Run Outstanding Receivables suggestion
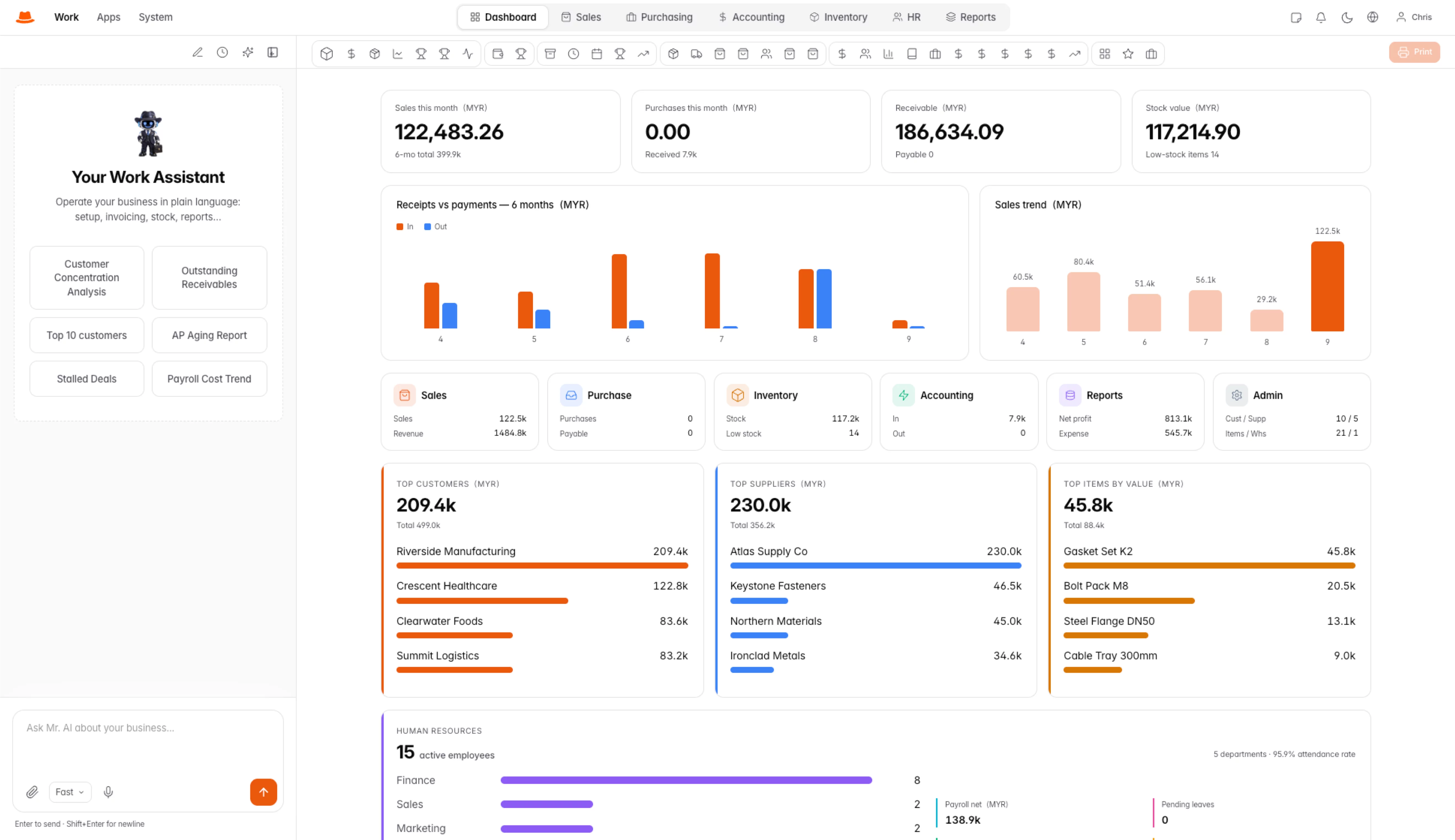This screenshot has width=1455, height=840. coord(209,278)
